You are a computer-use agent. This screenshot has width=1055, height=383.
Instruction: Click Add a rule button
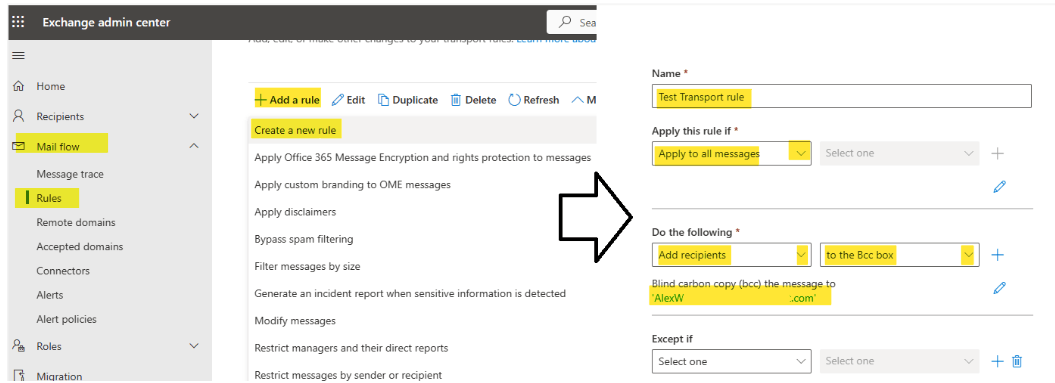click(287, 100)
